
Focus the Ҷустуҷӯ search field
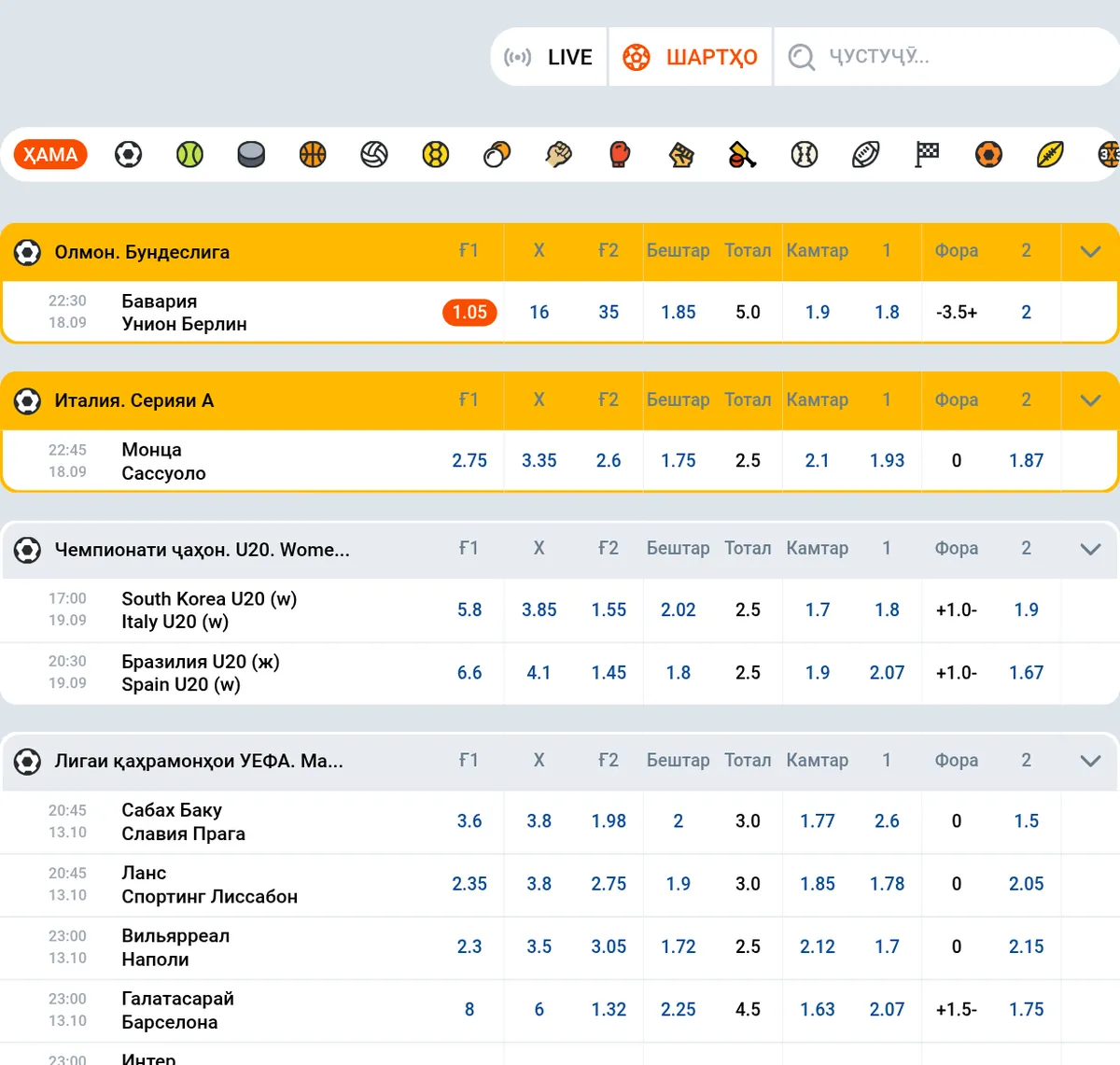point(947,57)
